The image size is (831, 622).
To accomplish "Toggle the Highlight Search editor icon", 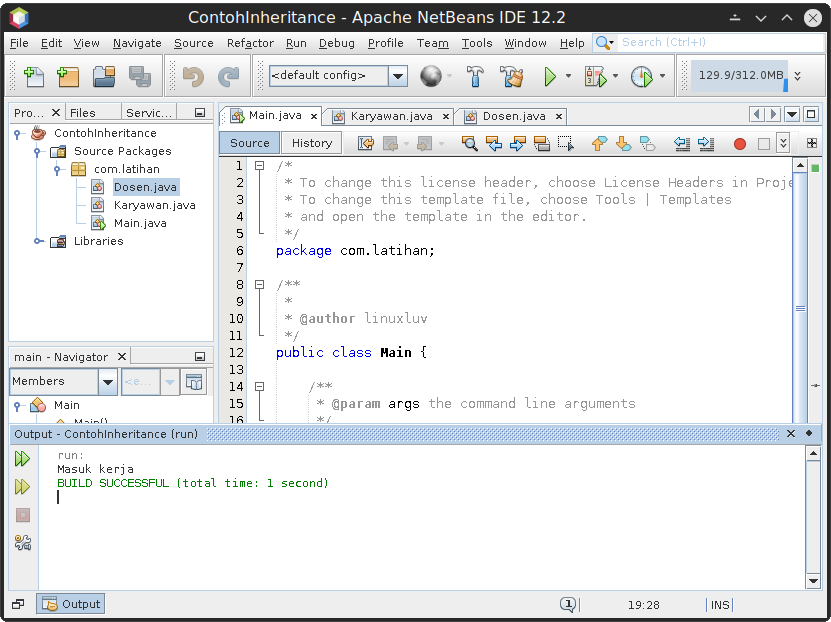I will (x=540, y=143).
